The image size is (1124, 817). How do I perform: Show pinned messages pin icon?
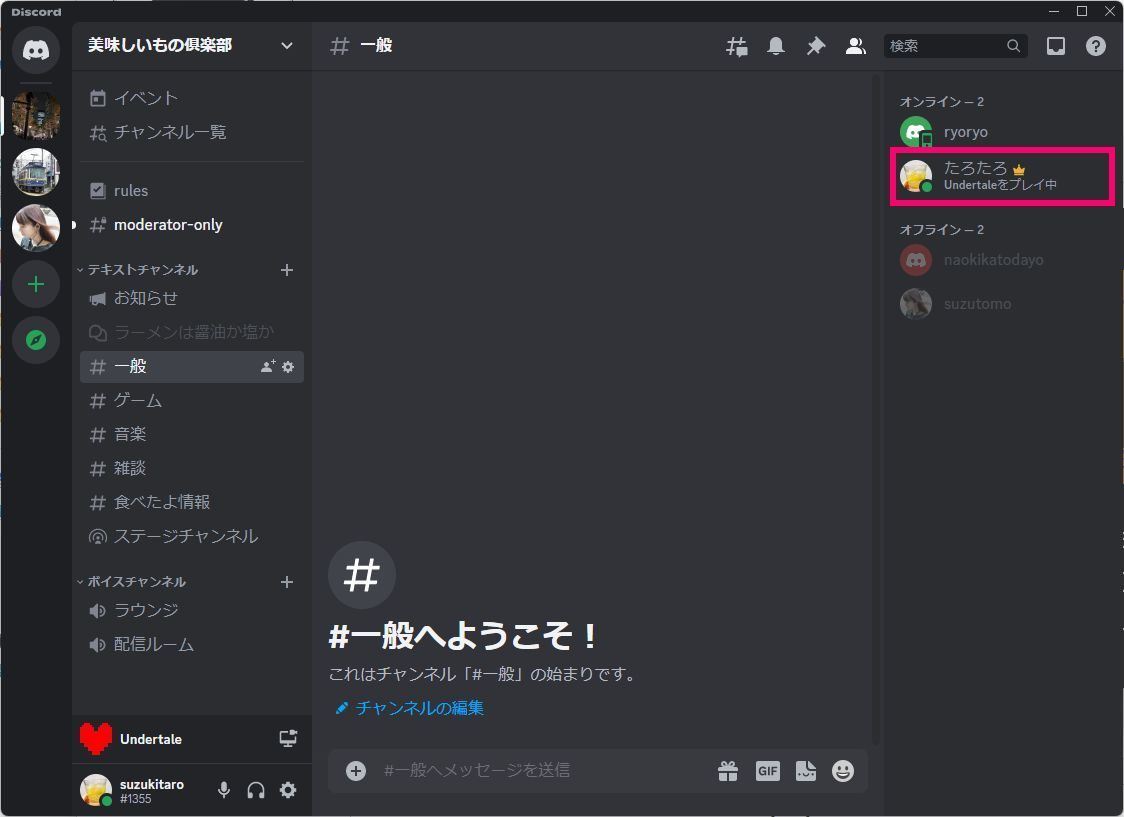click(815, 47)
